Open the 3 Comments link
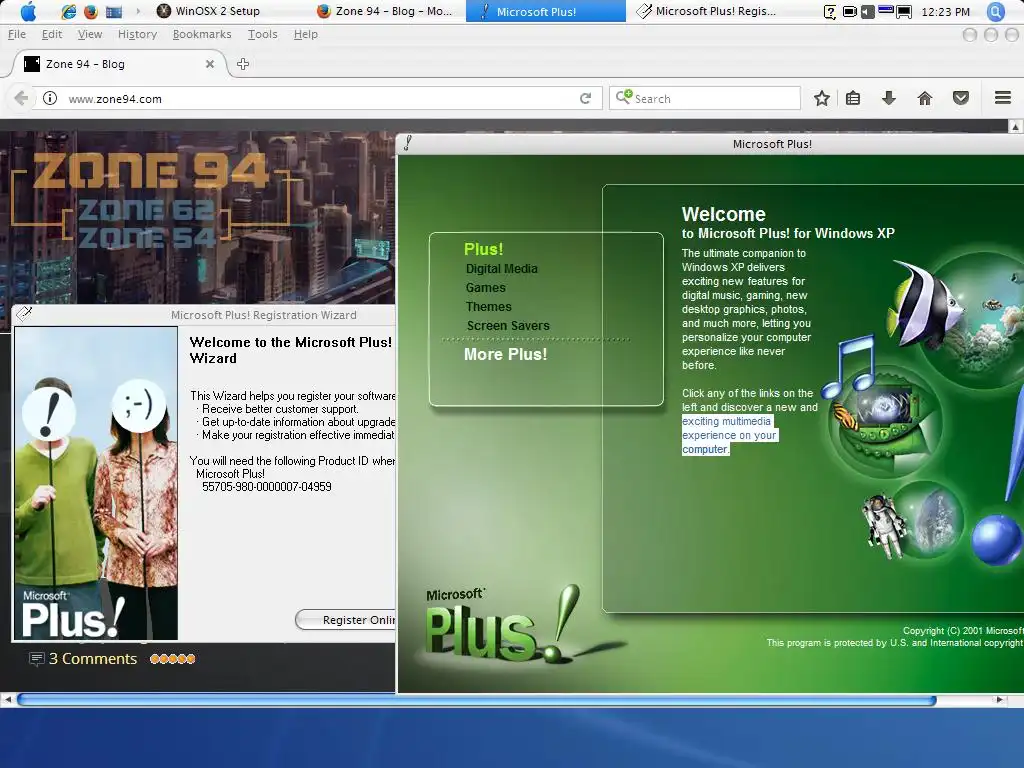1024x768 pixels. pyautogui.click(x=93, y=659)
